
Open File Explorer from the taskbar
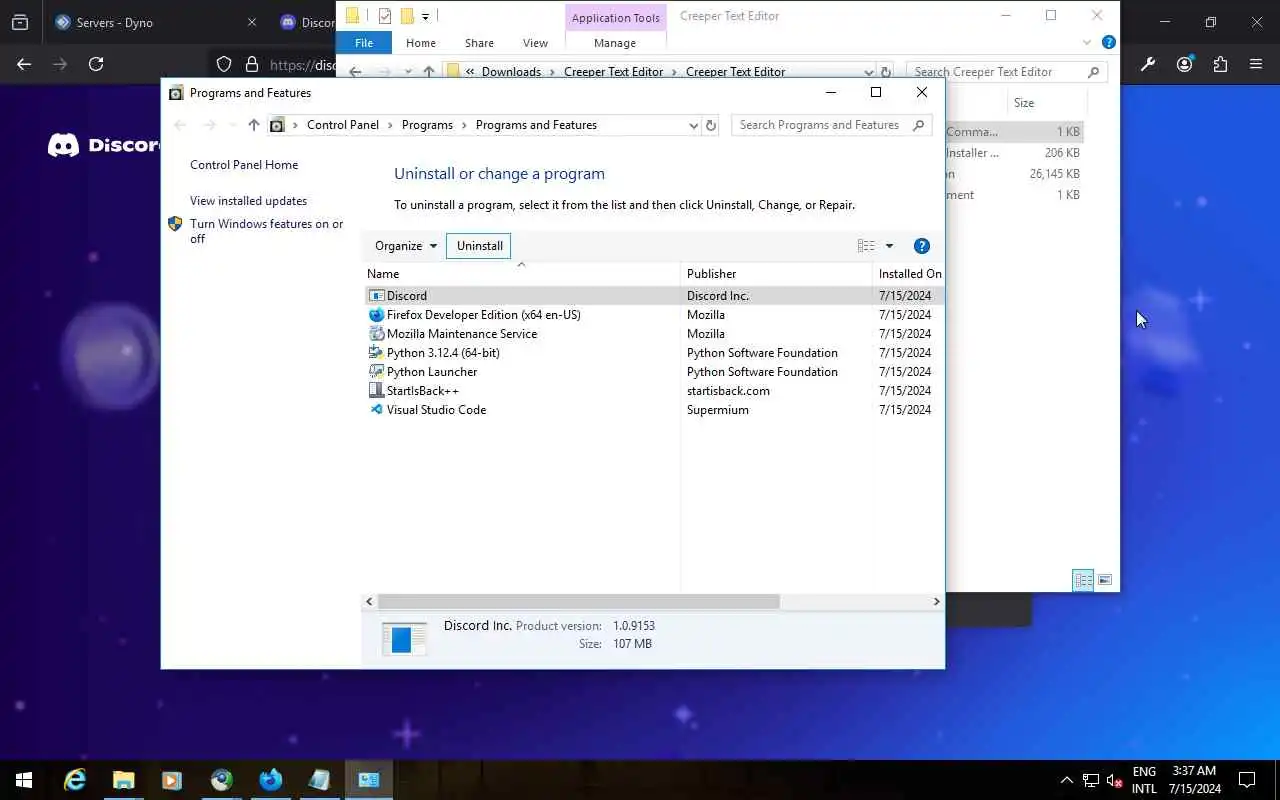123,780
